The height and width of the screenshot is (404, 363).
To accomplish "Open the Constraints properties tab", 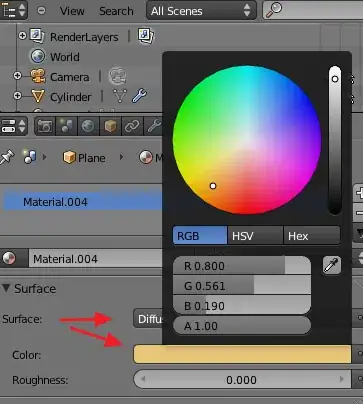I will point(132,126).
